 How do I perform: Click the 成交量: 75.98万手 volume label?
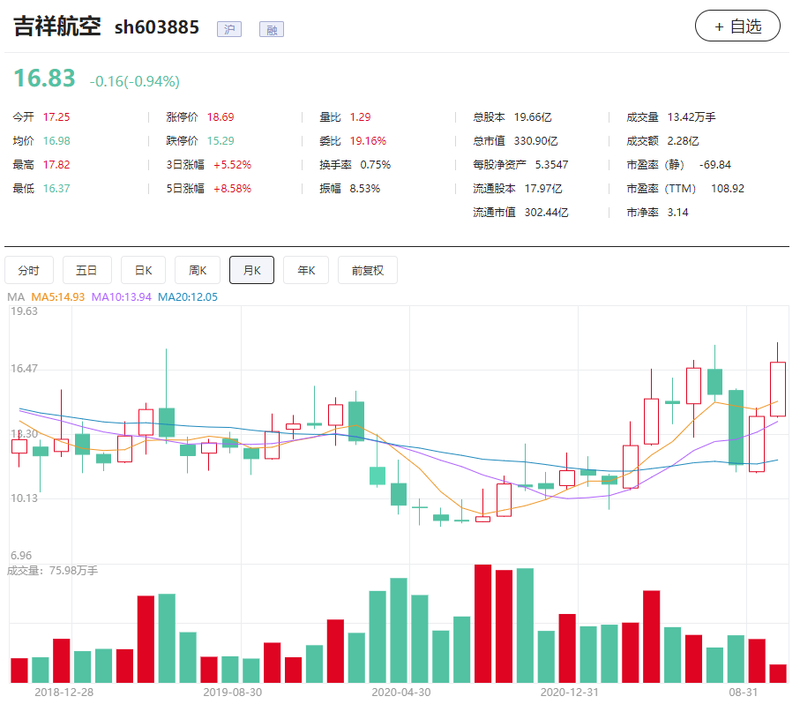52,570
